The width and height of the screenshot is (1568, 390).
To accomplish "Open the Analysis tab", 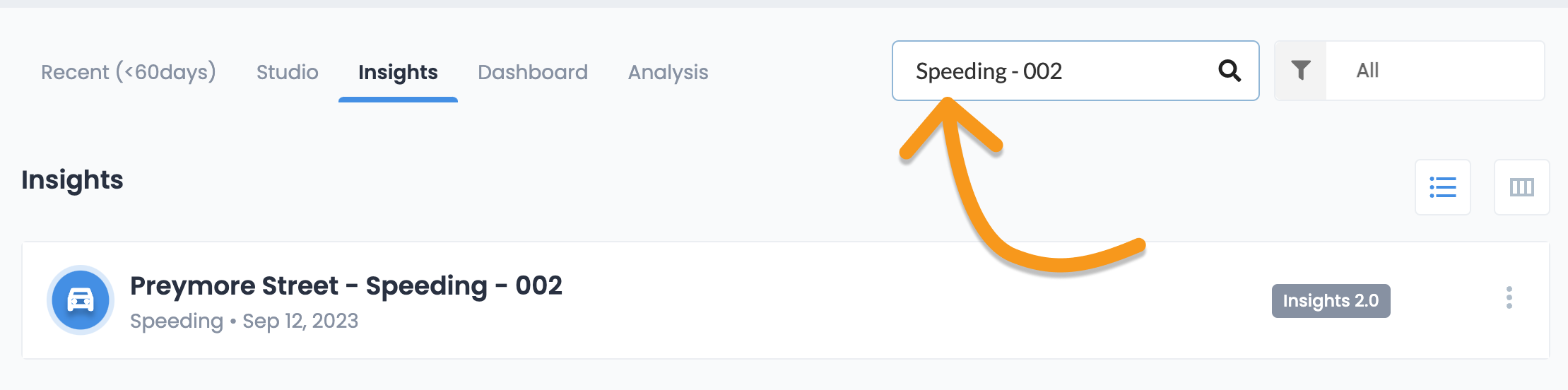I will click(668, 72).
